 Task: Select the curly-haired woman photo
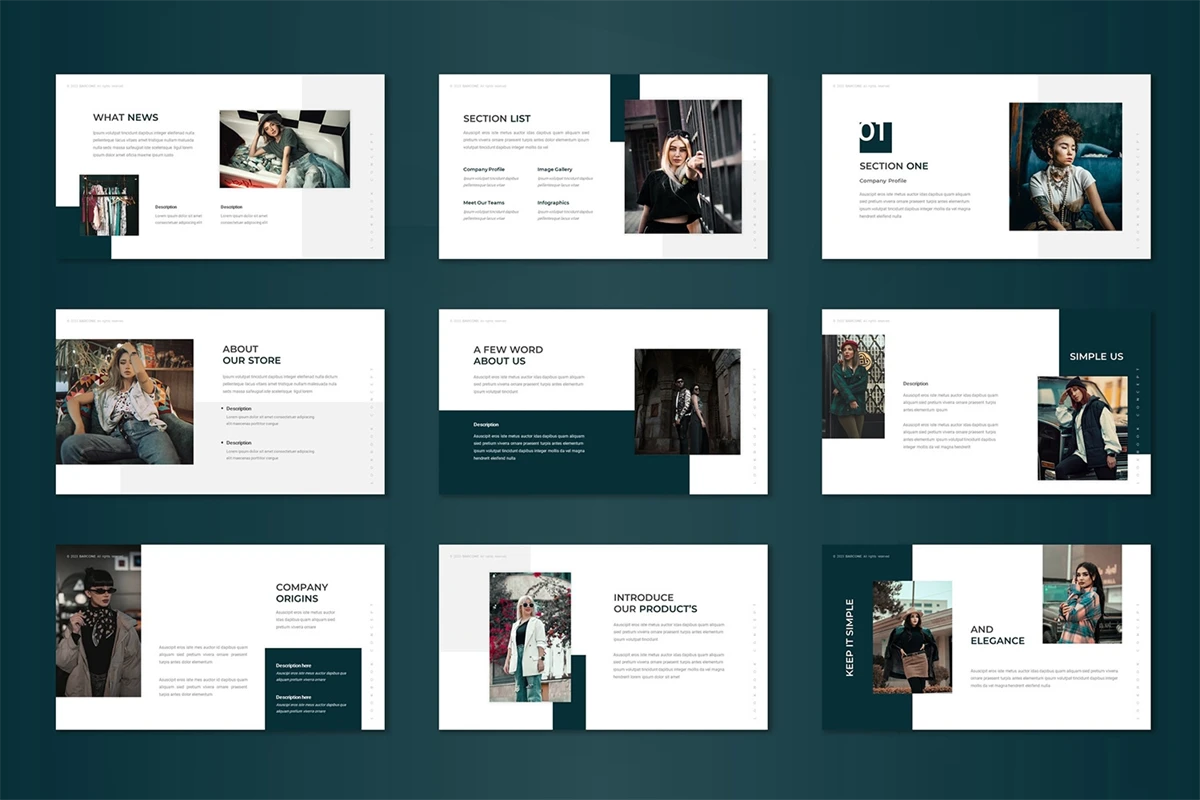(1064, 166)
